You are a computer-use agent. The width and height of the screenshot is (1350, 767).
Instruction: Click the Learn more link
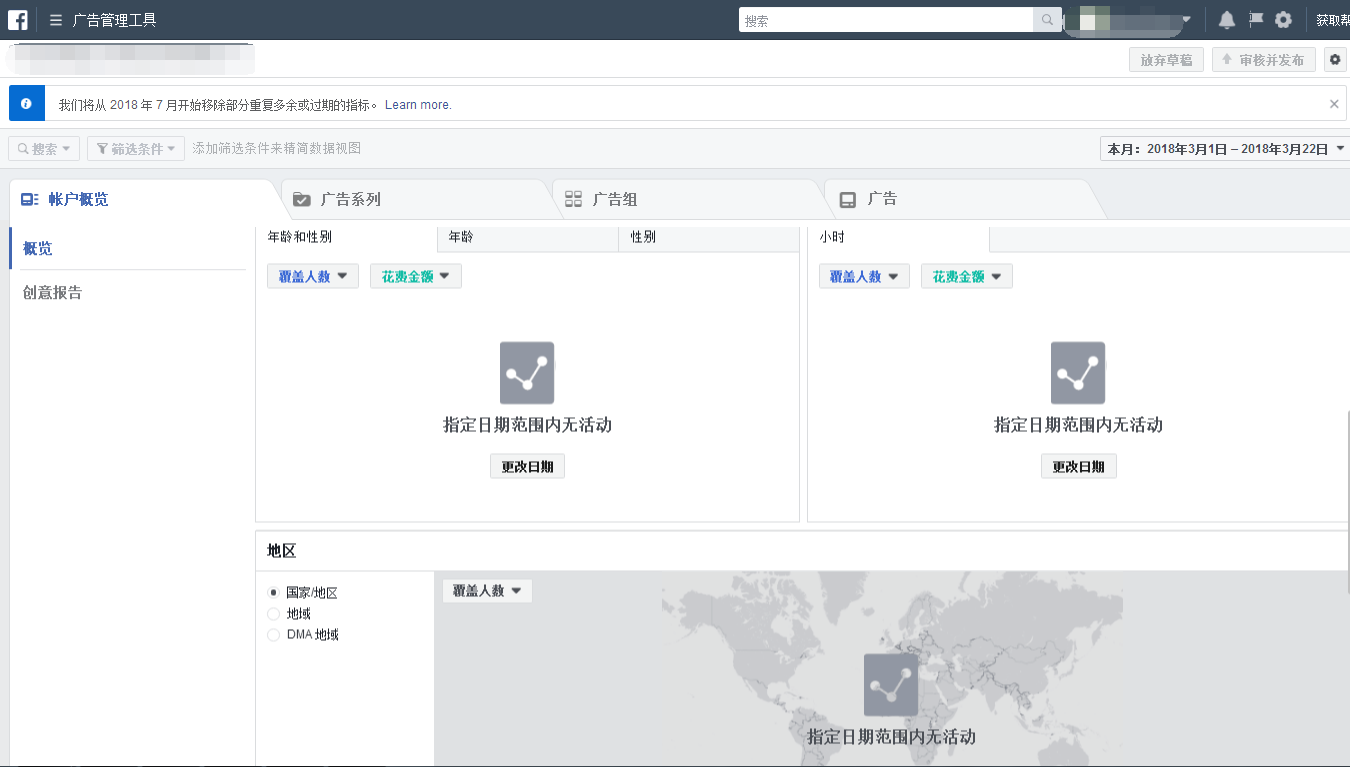(x=417, y=104)
